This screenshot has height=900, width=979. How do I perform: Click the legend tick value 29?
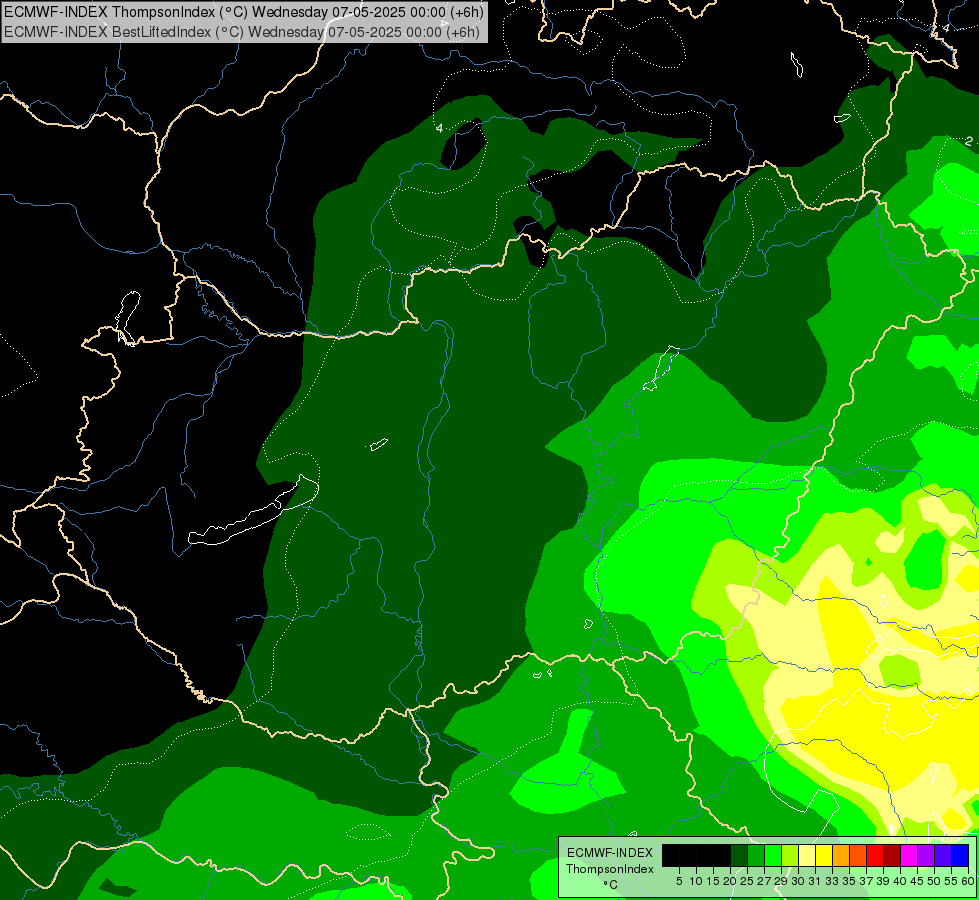pyautogui.click(x=781, y=881)
